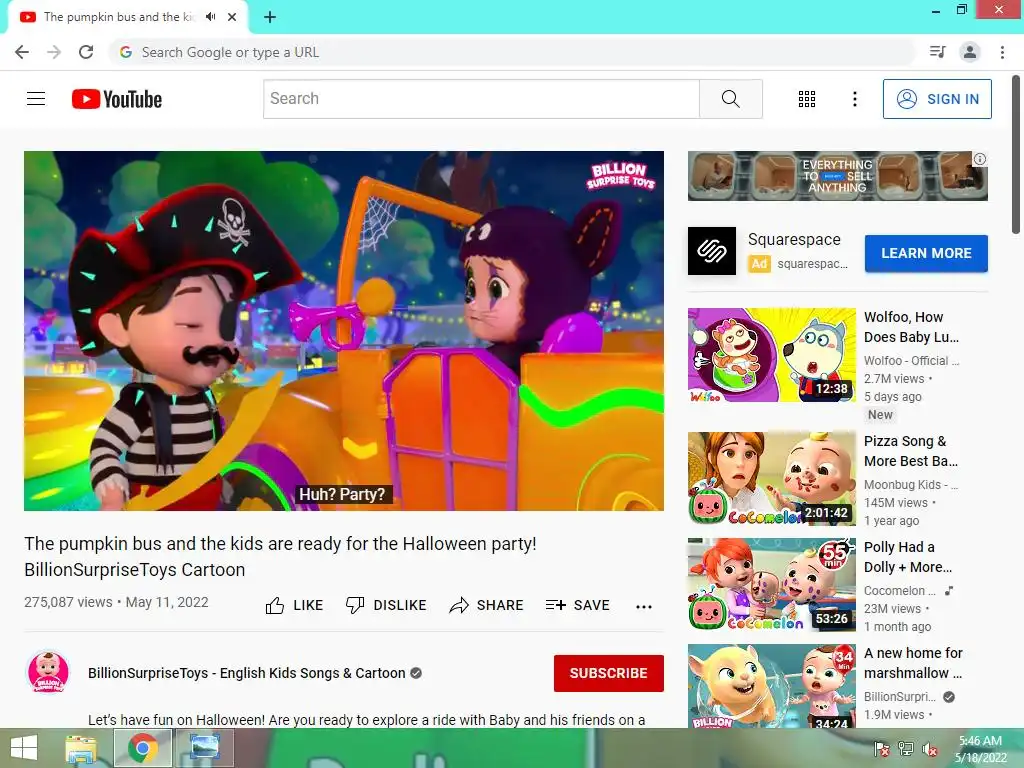
Task: Go back in browser history
Action: click(x=22, y=52)
